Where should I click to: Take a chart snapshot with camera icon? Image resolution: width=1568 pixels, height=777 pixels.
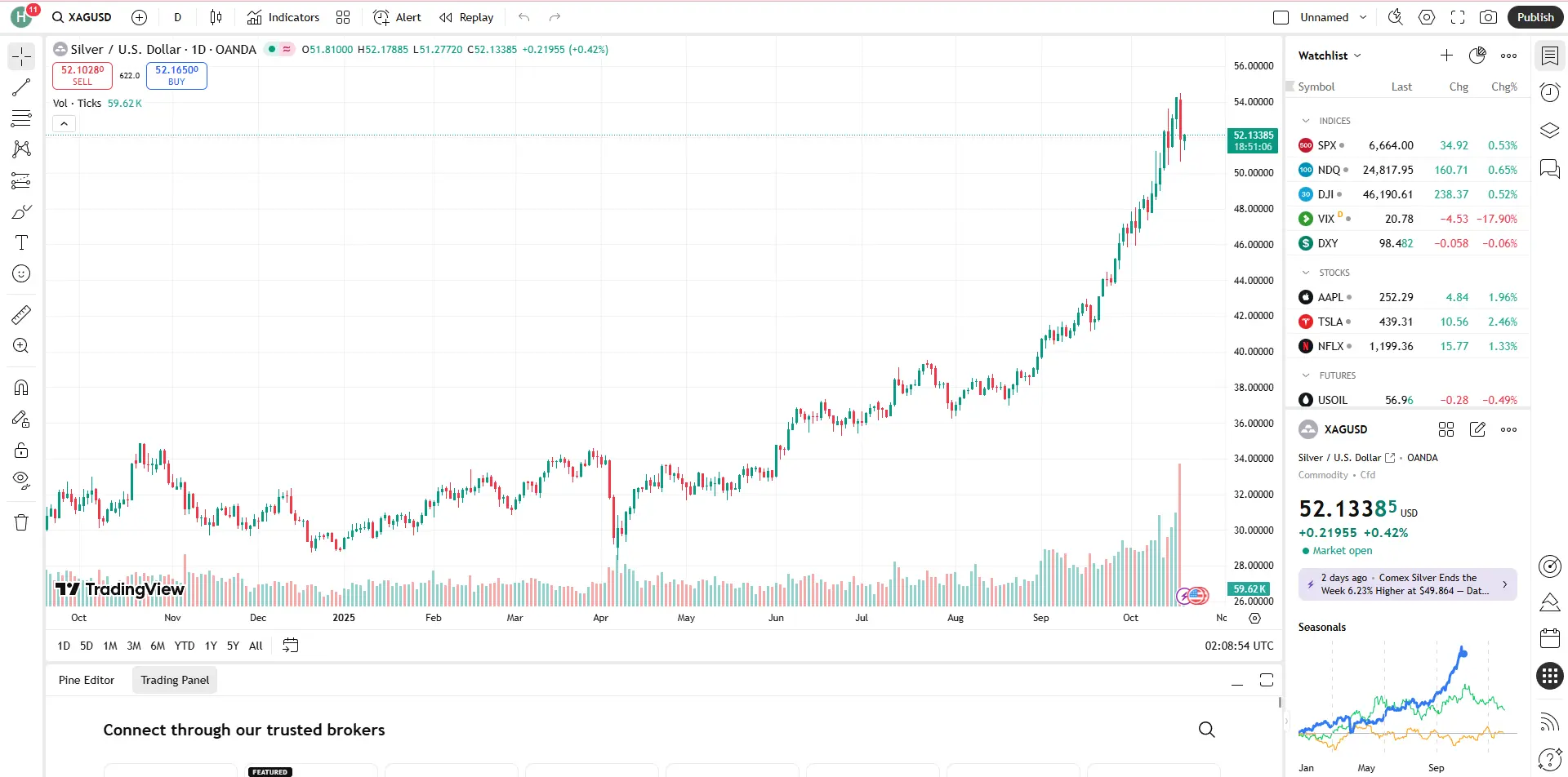point(1488,17)
